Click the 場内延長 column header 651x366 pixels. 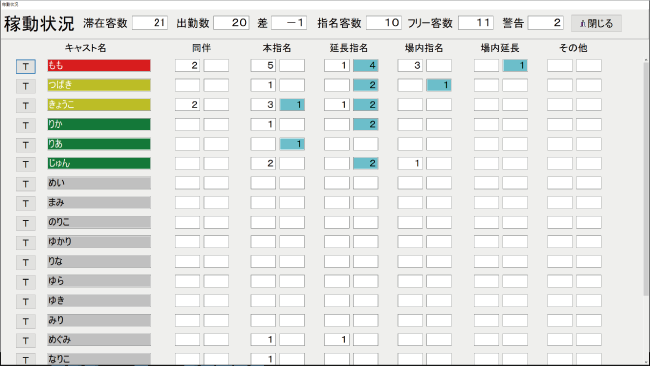(x=500, y=48)
